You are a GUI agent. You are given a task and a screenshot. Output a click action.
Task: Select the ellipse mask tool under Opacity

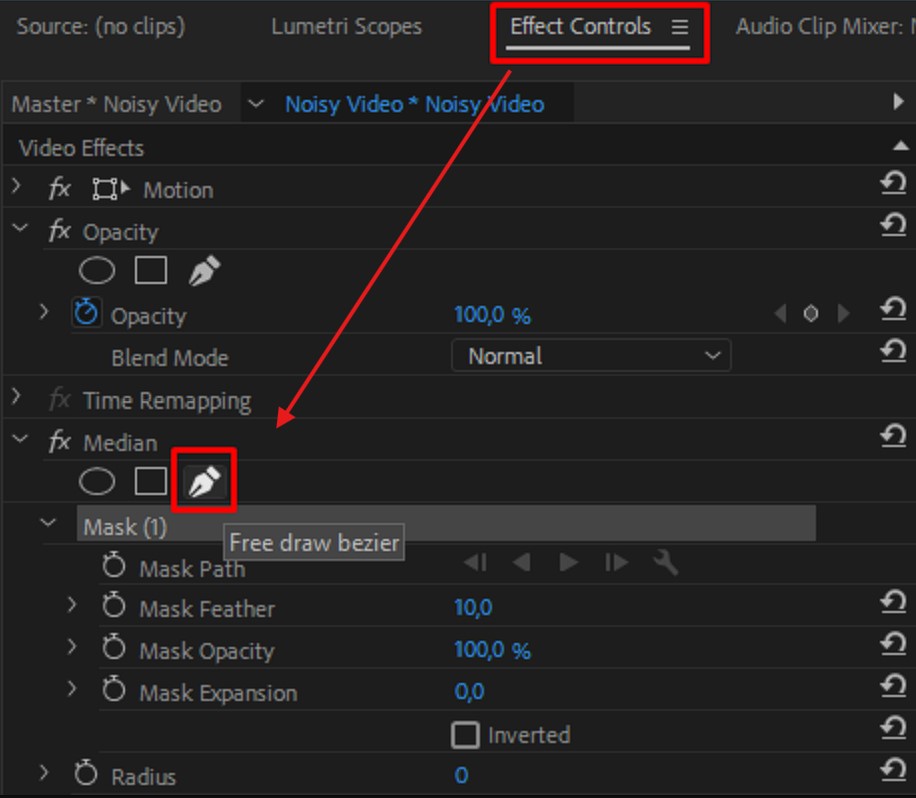click(x=97, y=271)
